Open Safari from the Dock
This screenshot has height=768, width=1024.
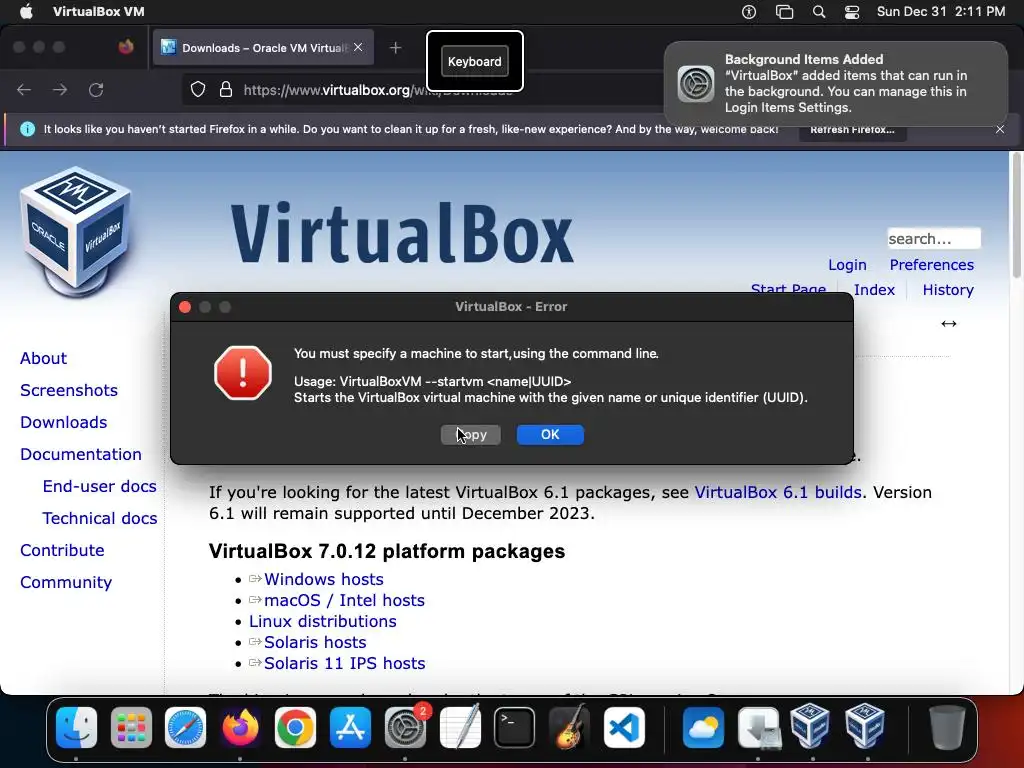pyautogui.click(x=185, y=727)
